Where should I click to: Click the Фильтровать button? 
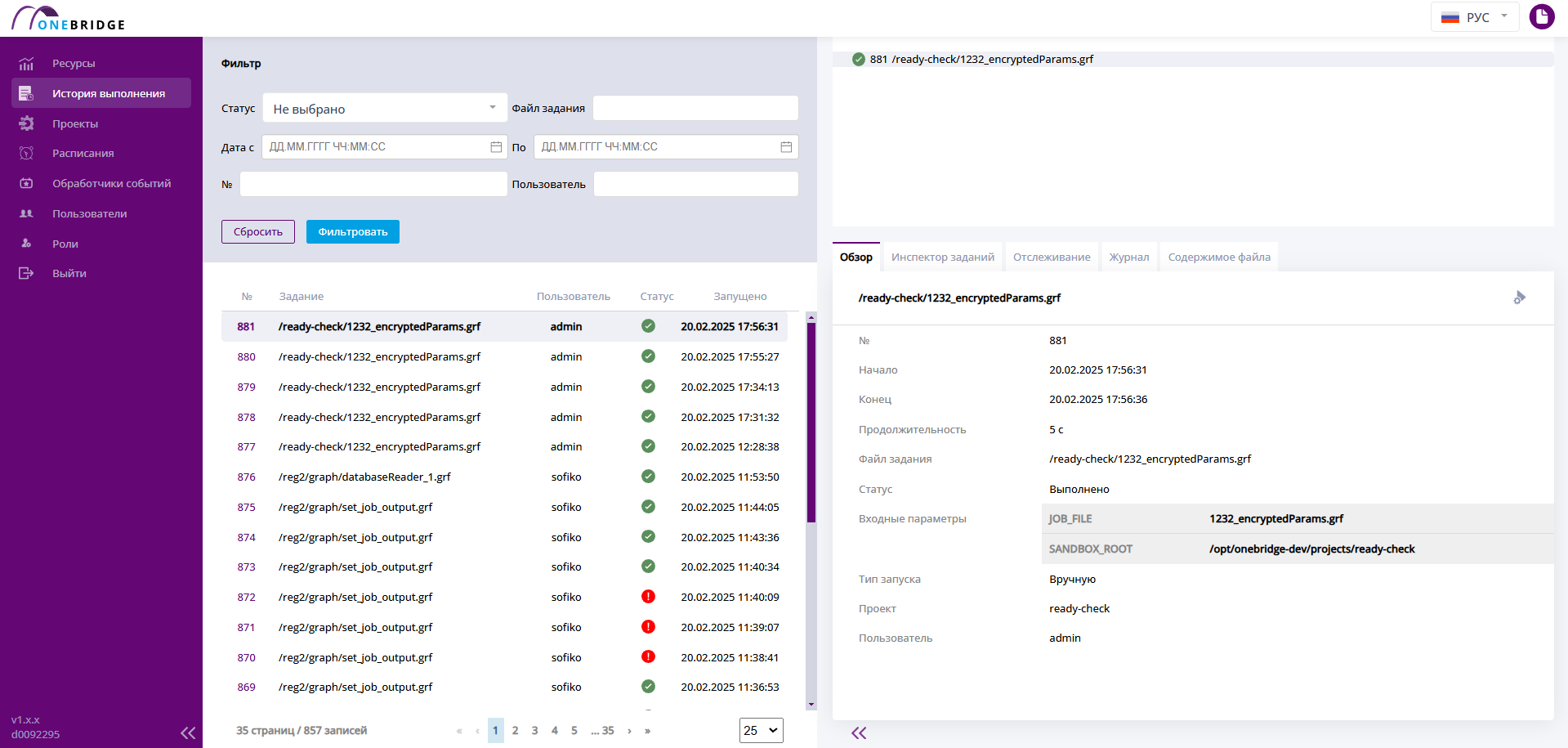353,232
